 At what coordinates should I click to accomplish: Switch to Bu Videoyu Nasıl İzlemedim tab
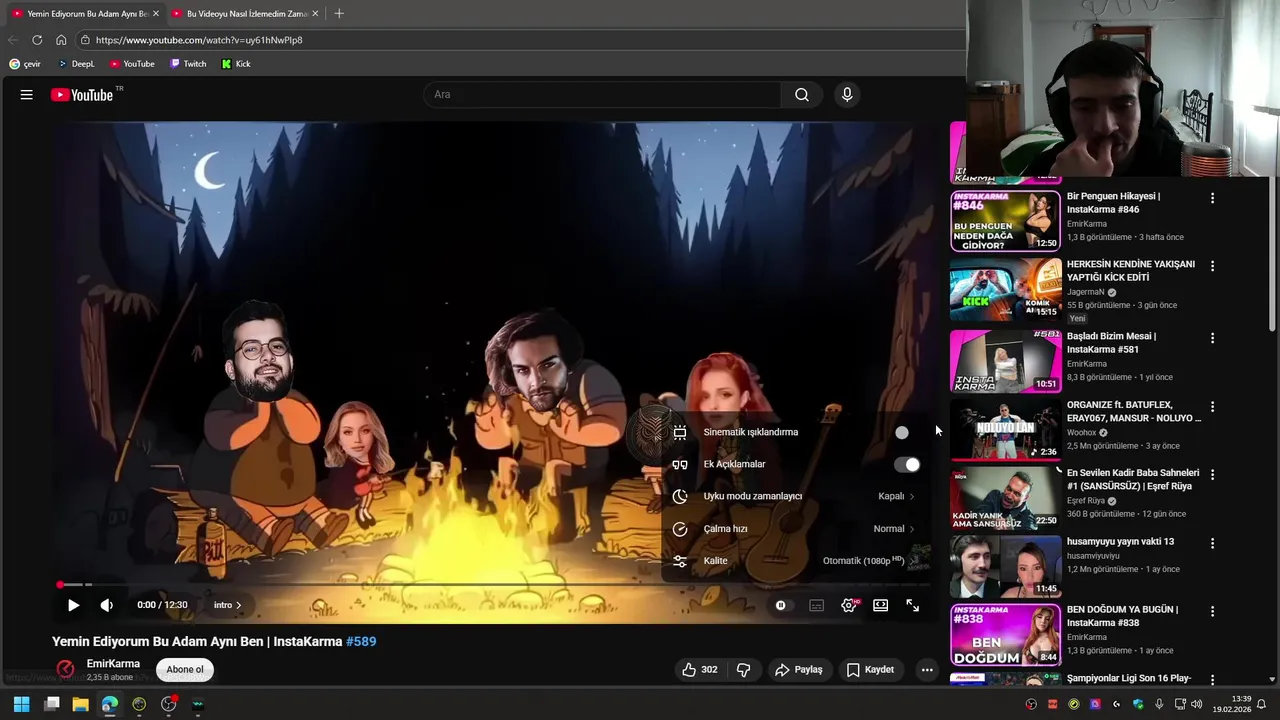coord(247,14)
